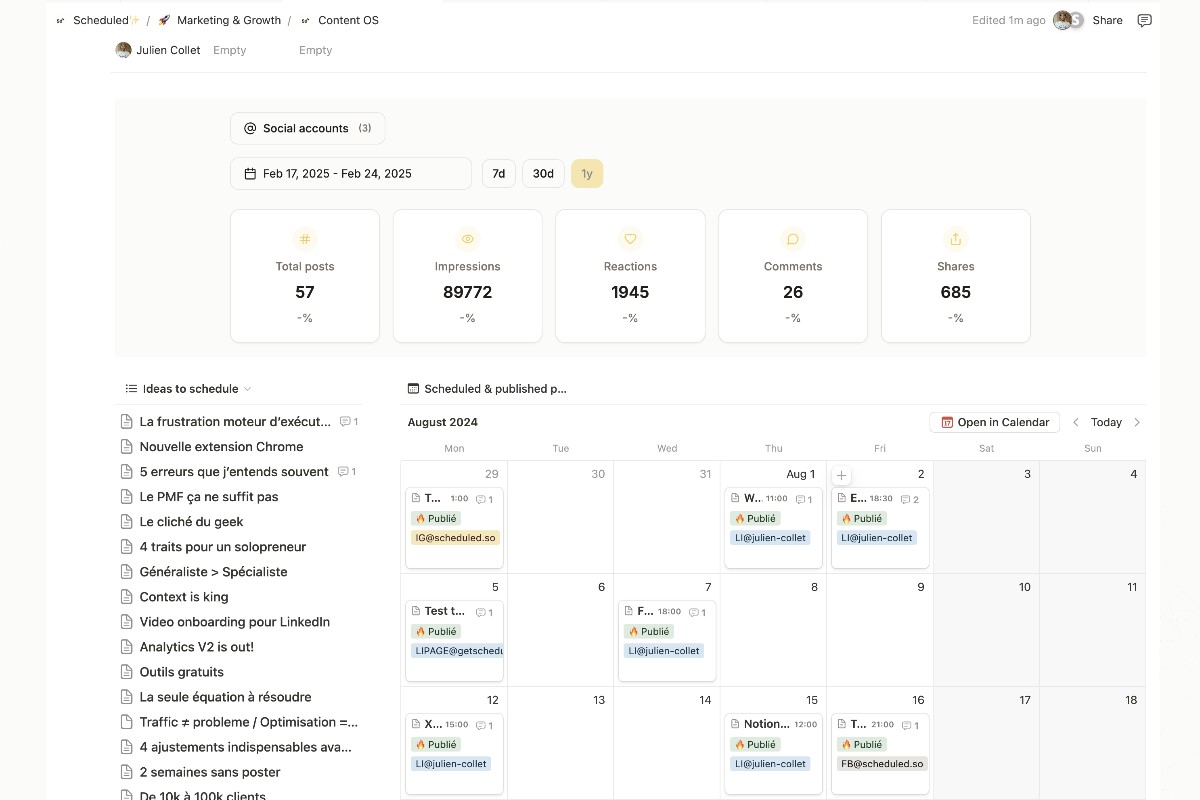Click the Impressions eye icon

[x=467, y=239]
